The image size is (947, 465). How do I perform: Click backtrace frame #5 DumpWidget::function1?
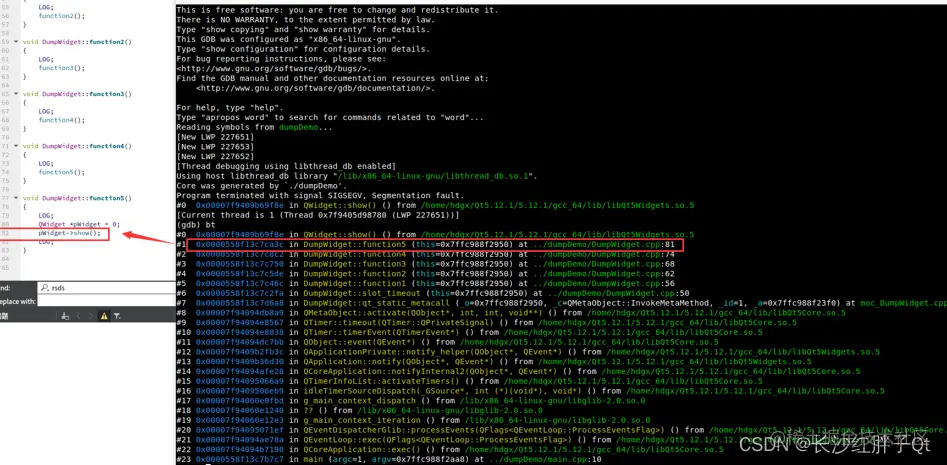(x=425, y=283)
